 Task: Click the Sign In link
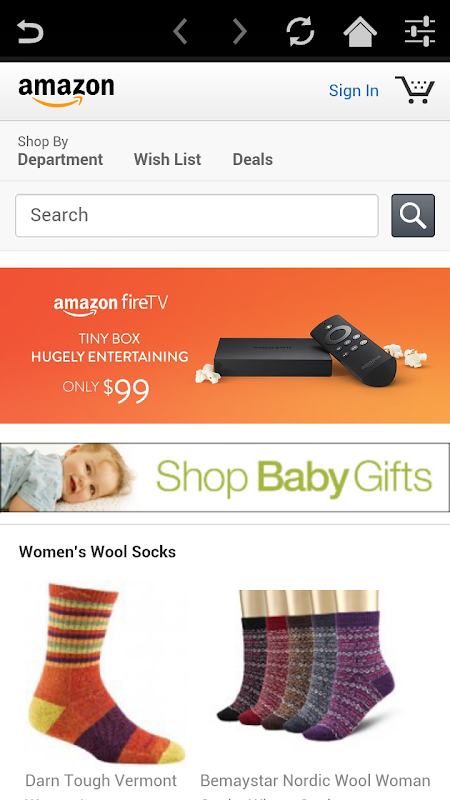(x=354, y=91)
